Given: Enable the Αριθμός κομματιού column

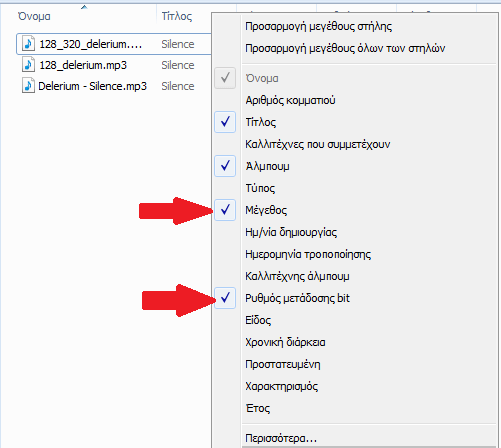Looking at the screenshot, I should (290, 100).
